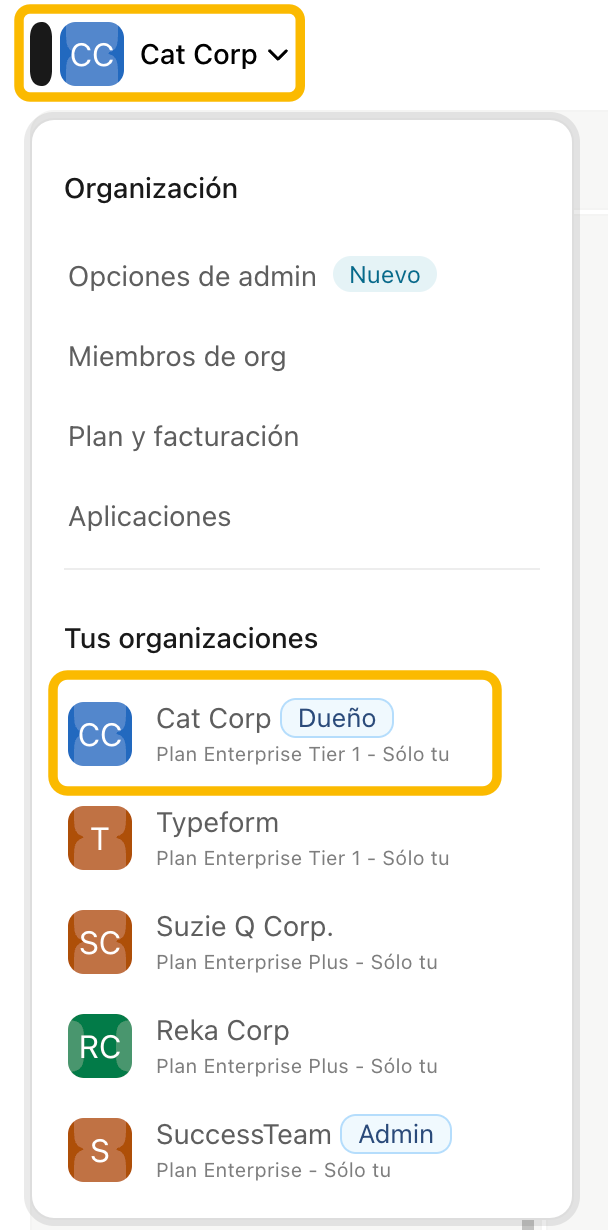Image resolution: width=608 pixels, height=1230 pixels.
Task: Click the Reka Corp RC green avatar
Action: [x=100, y=1046]
